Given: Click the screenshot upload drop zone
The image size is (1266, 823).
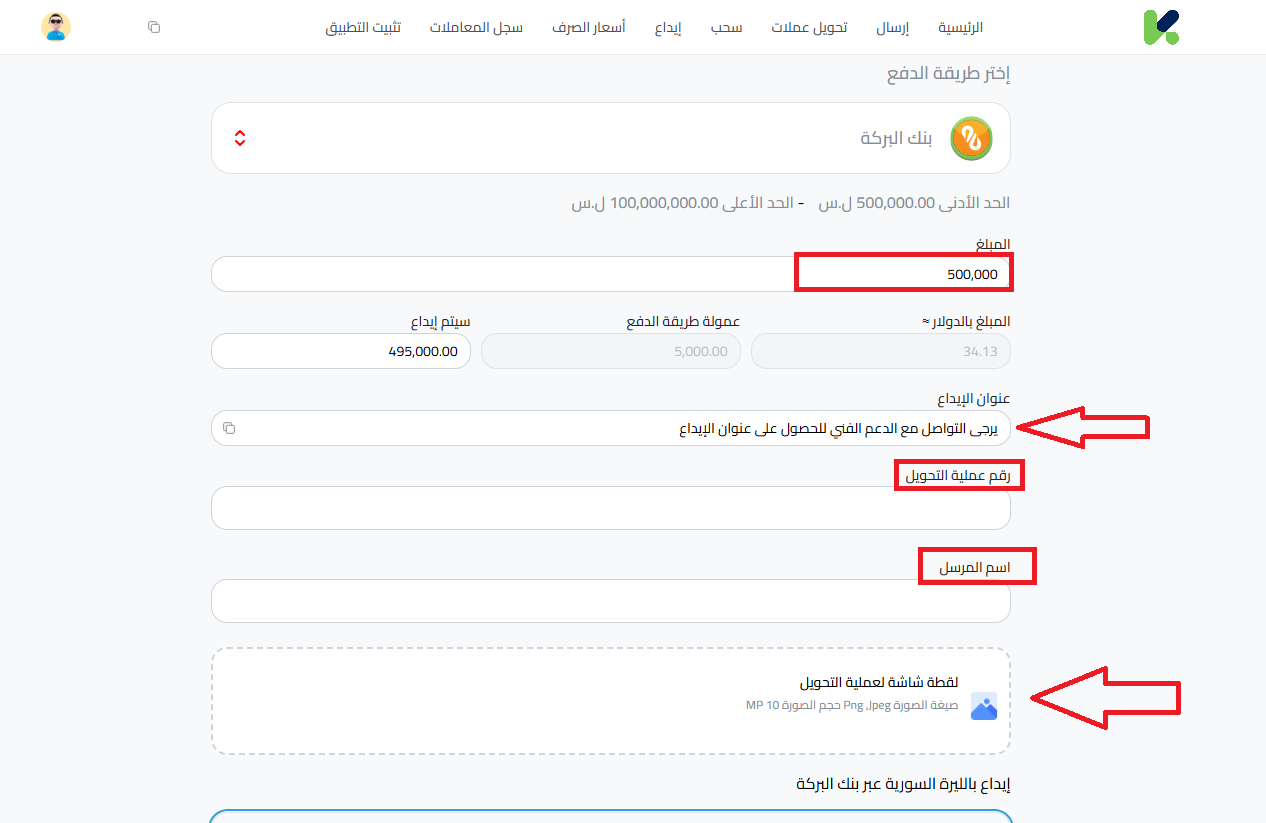Looking at the screenshot, I should click(x=610, y=700).
